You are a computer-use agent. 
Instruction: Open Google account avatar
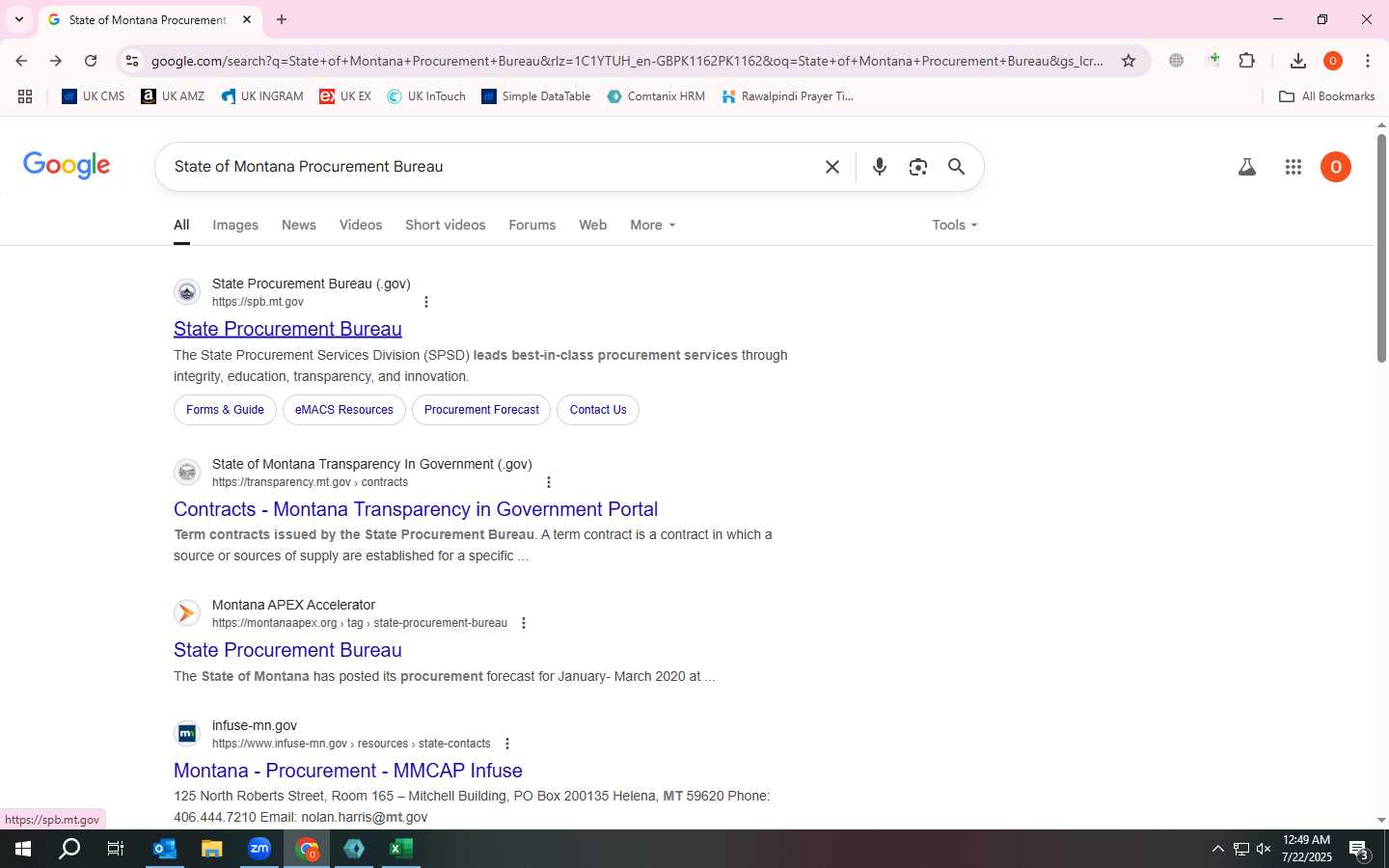[x=1336, y=167]
